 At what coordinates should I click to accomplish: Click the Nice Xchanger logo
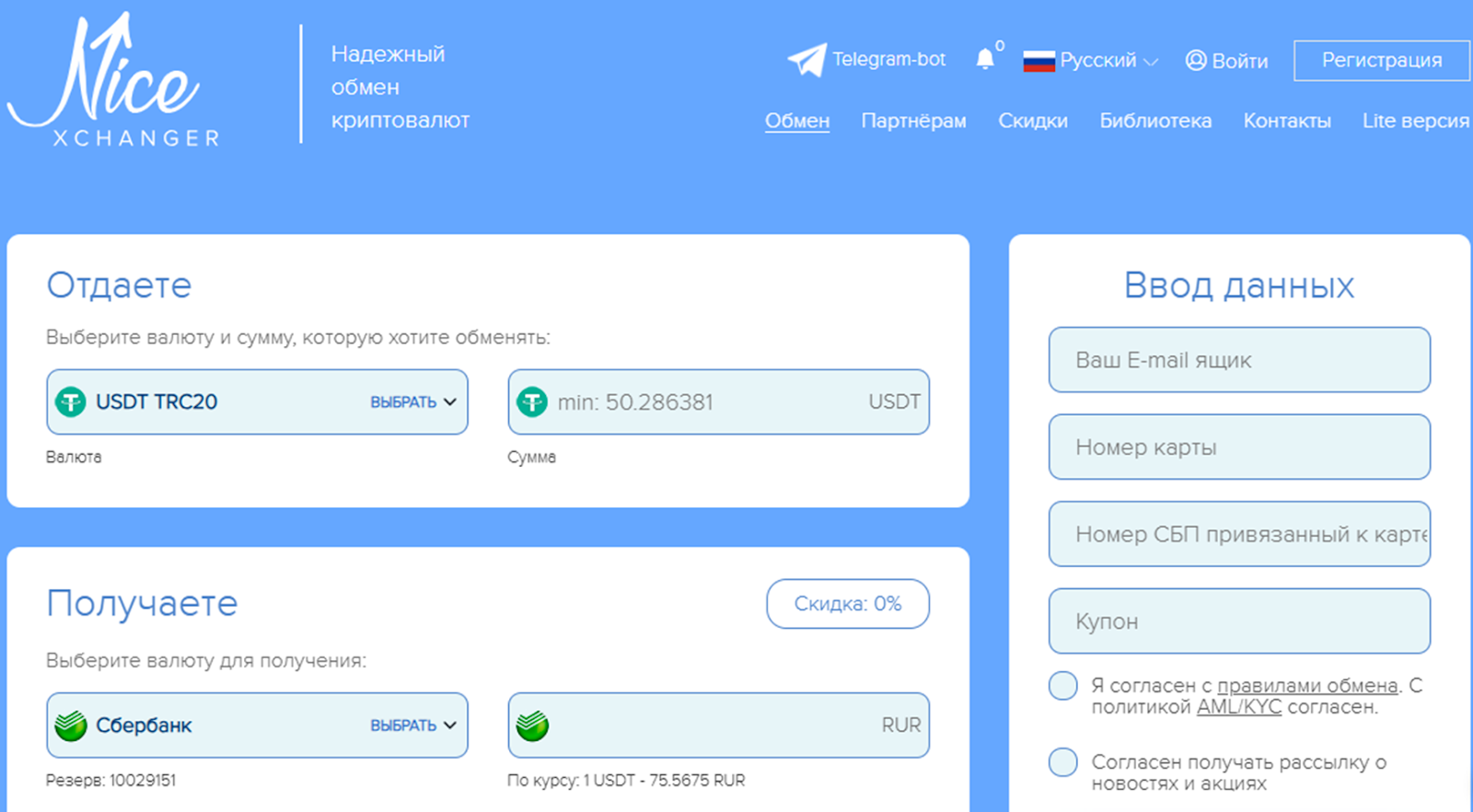point(115,80)
